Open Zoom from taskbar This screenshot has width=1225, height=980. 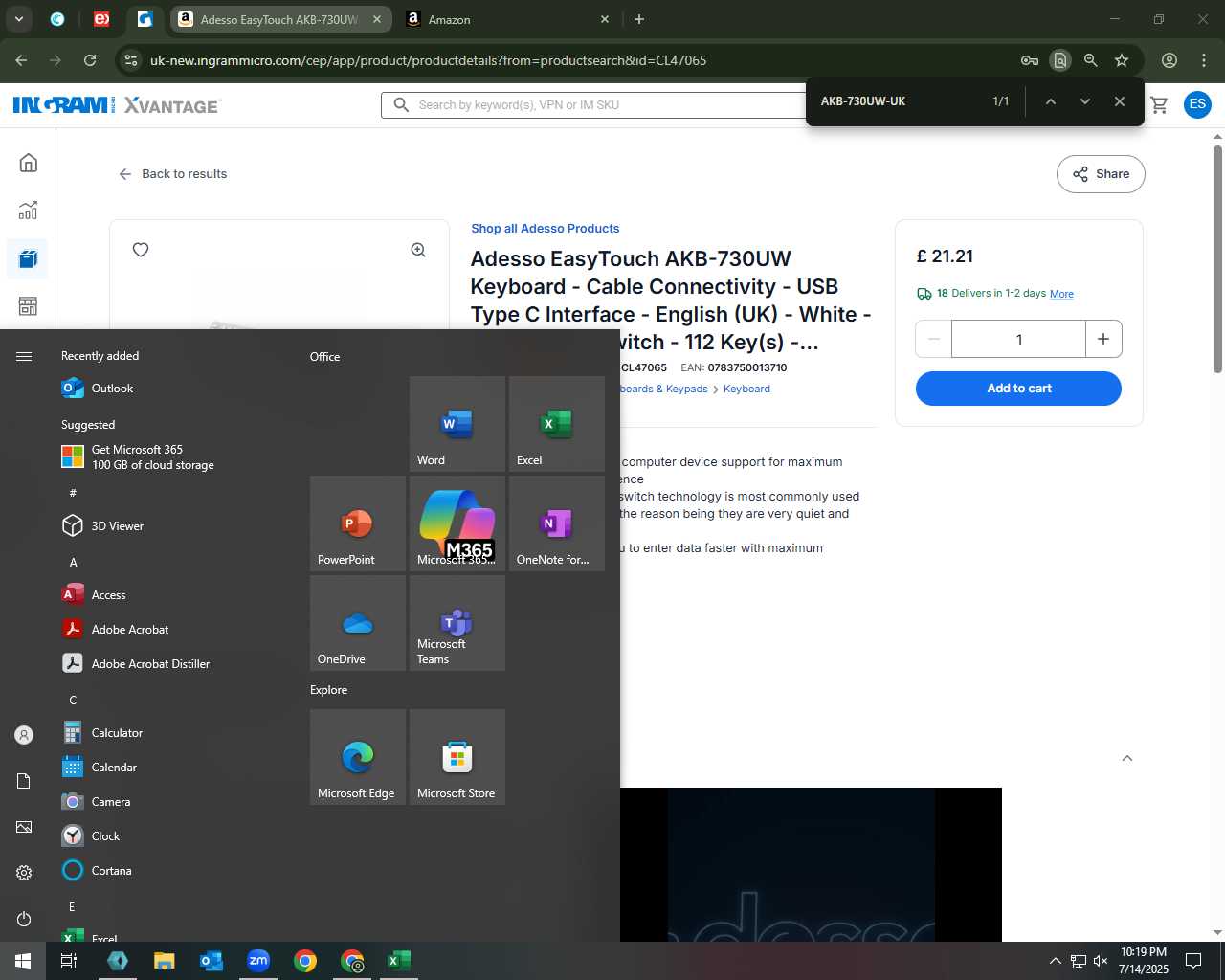pos(258,961)
